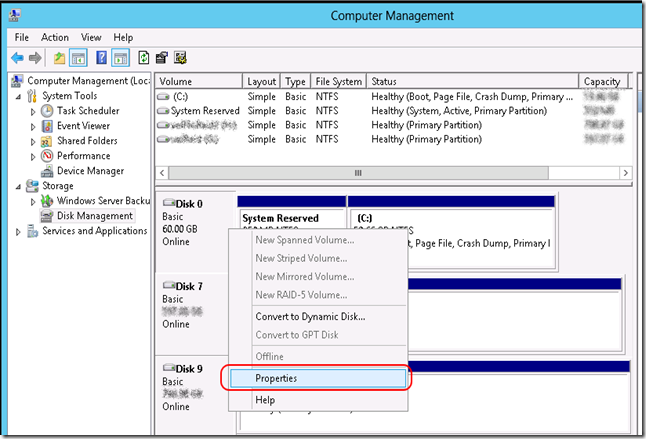Open the Help menu in menu bar

click(x=123, y=37)
